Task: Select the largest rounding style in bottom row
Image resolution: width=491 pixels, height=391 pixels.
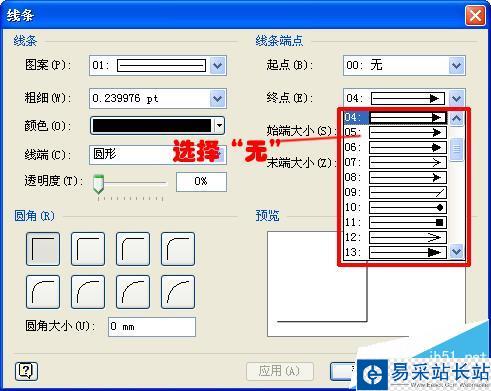Action: tap(178, 292)
